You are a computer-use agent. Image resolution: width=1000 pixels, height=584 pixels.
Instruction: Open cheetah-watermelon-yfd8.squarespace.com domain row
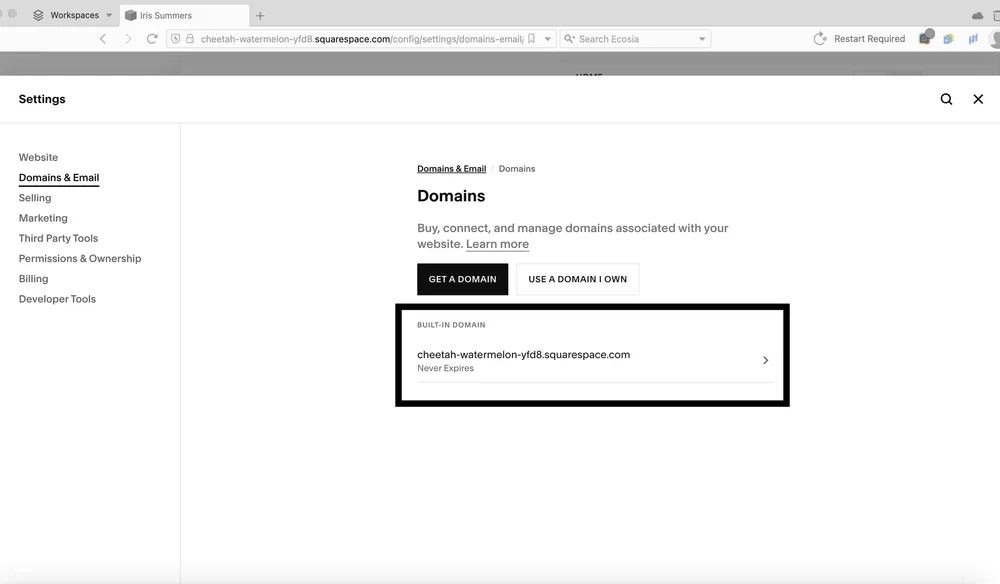click(x=595, y=361)
